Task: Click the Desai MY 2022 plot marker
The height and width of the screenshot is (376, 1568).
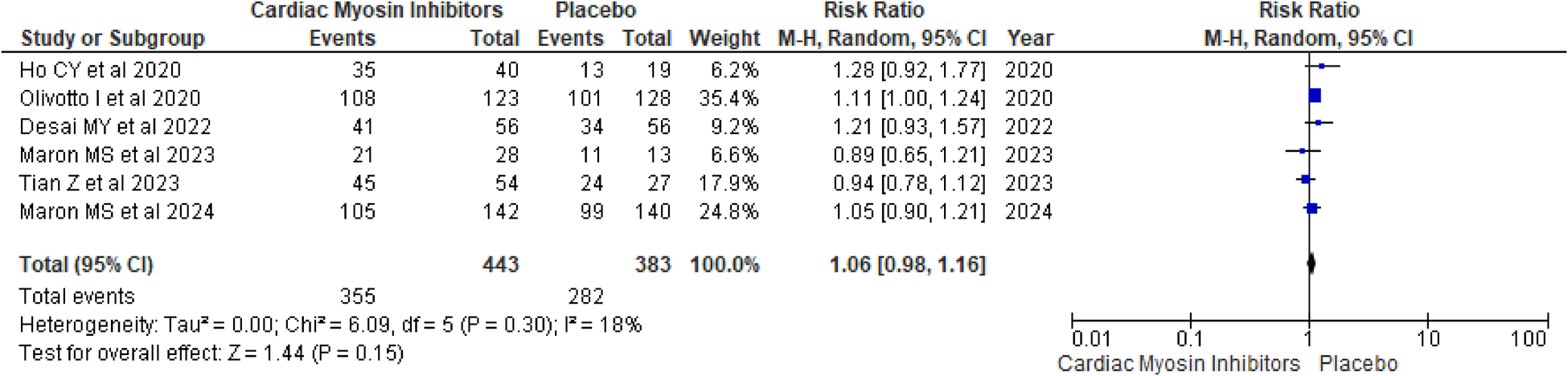Action: click(1318, 123)
